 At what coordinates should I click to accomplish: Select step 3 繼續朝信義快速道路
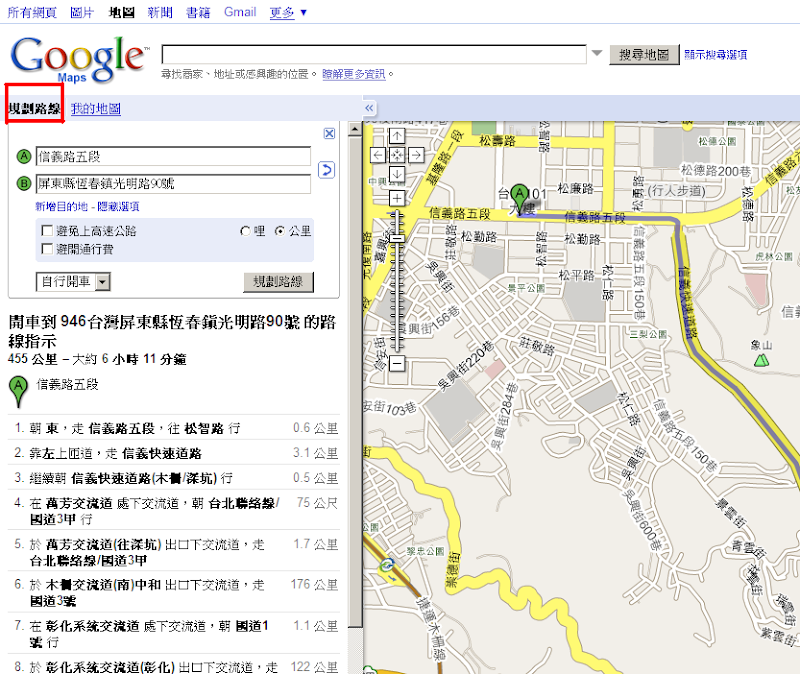point(174,478)
